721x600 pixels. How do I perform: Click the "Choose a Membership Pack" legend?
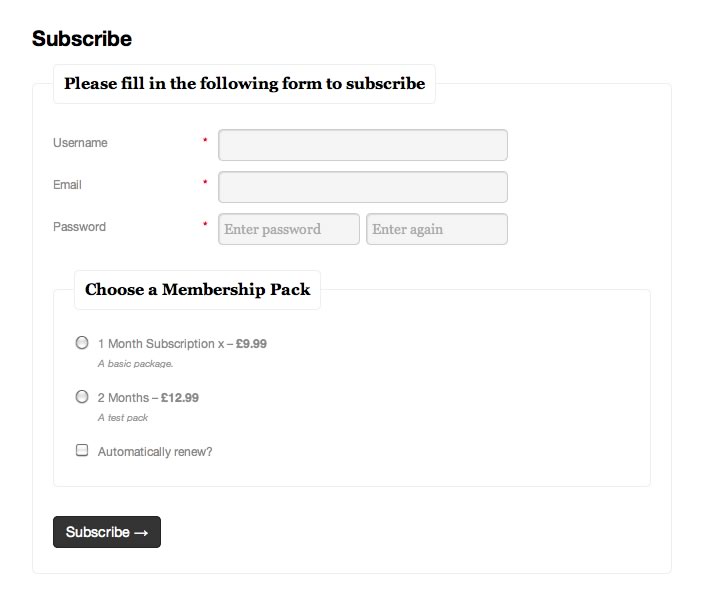(x=197, y=290)
